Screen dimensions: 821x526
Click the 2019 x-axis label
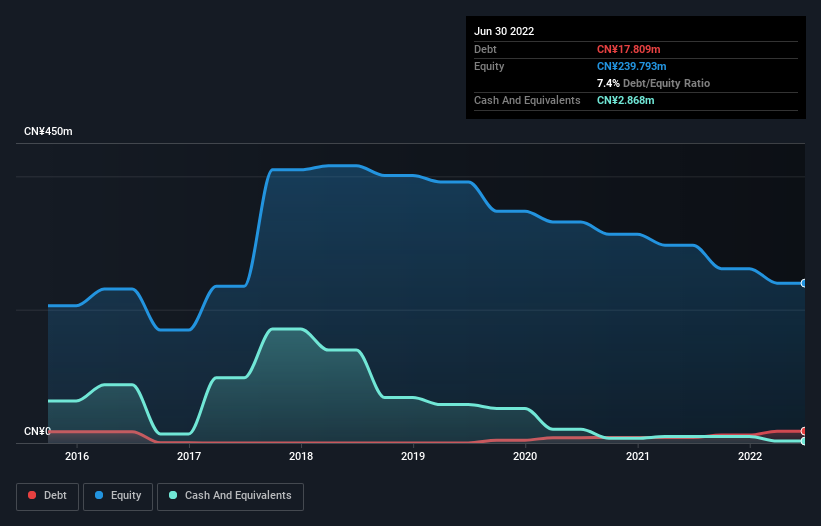point(413,456)
